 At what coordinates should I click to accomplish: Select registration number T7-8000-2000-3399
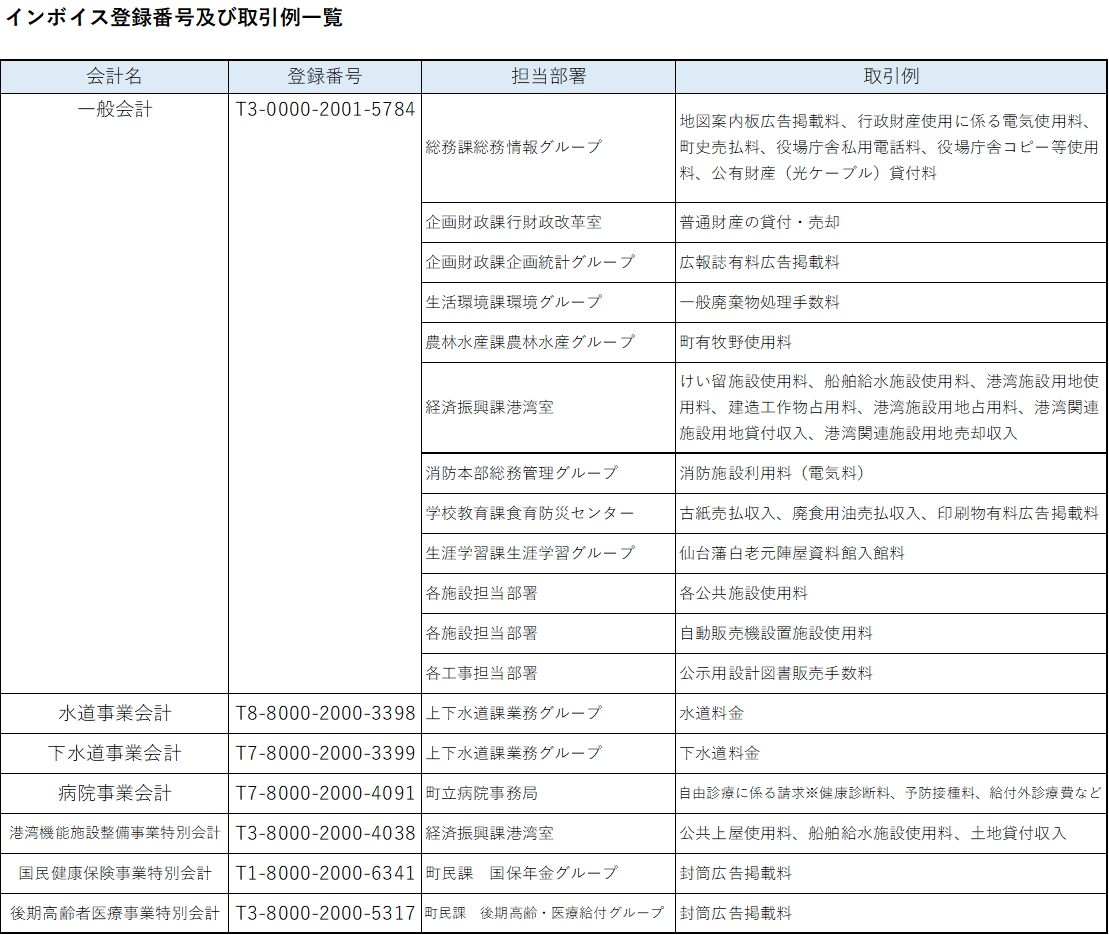325,753
